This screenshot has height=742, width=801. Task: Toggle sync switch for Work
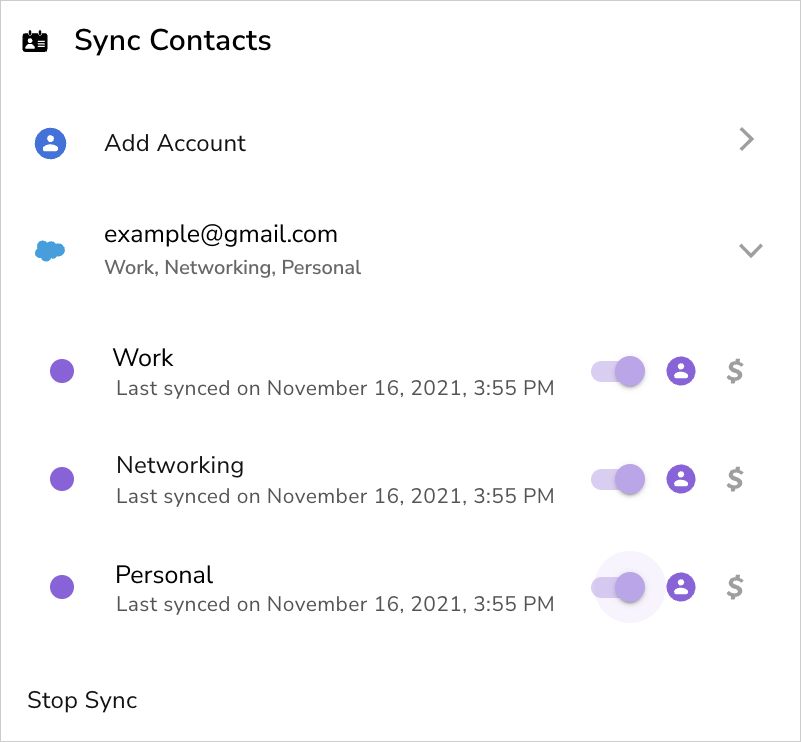point(619,371)
